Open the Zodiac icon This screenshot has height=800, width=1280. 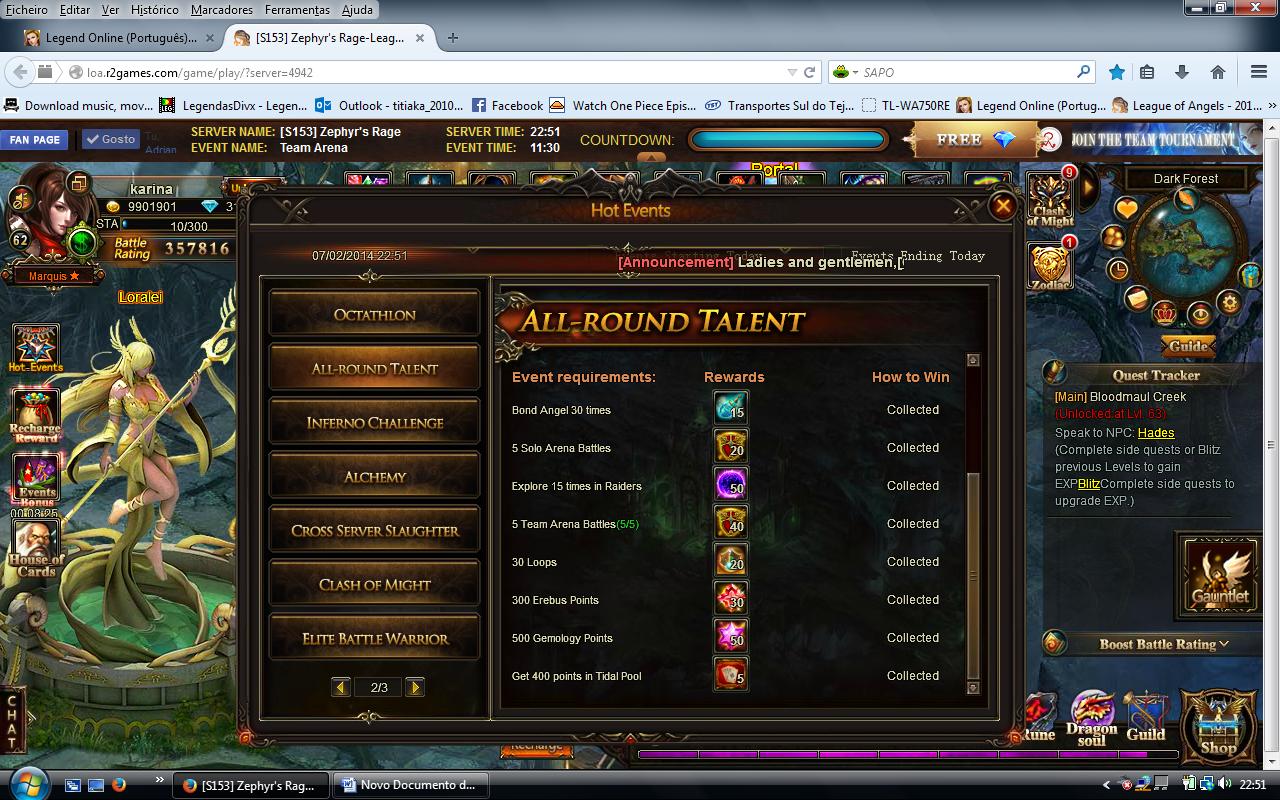pyautogui.click(x=1050, y=265)
